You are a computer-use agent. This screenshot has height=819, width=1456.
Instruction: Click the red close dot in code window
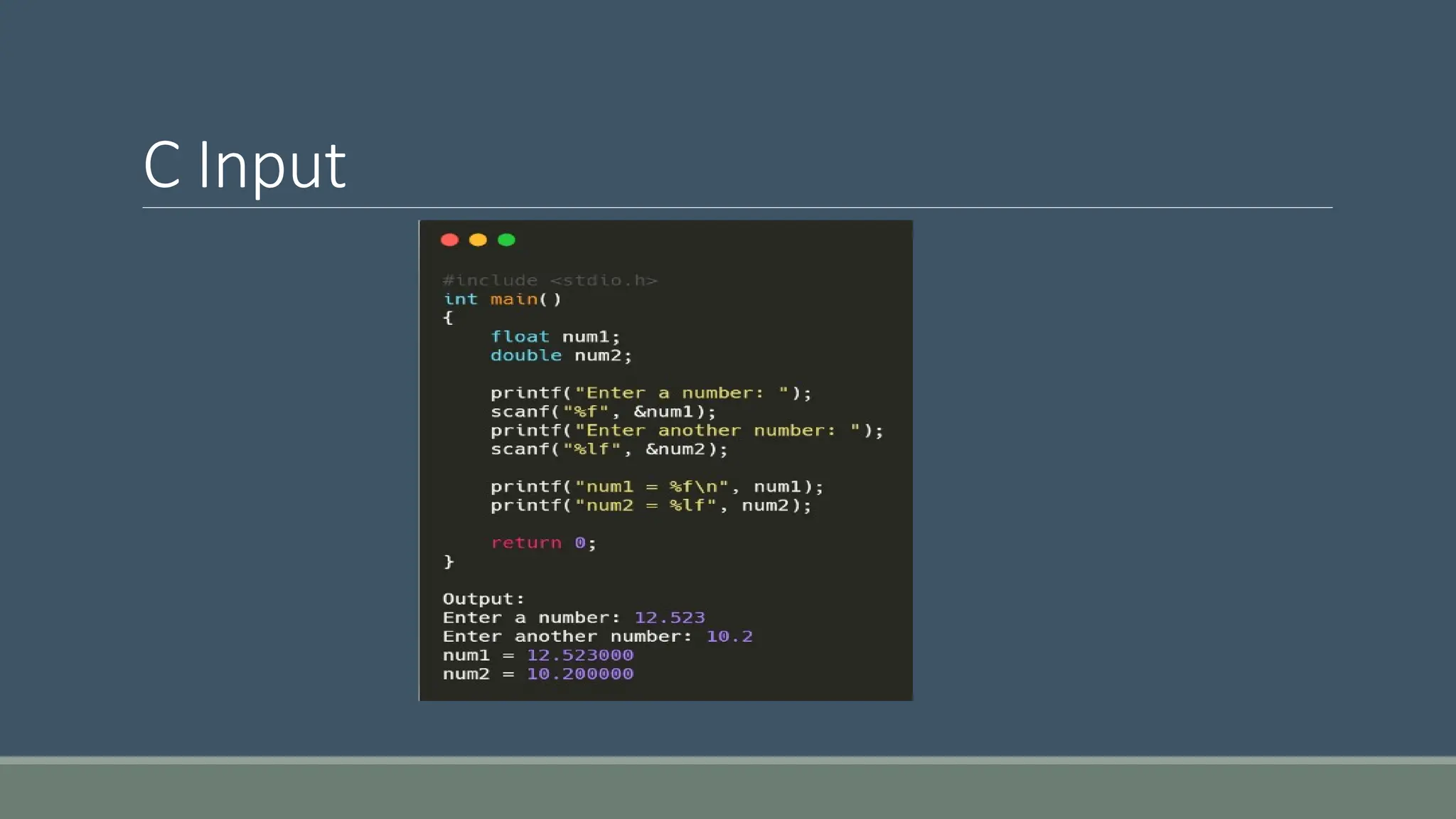click(x=449, y=240)
